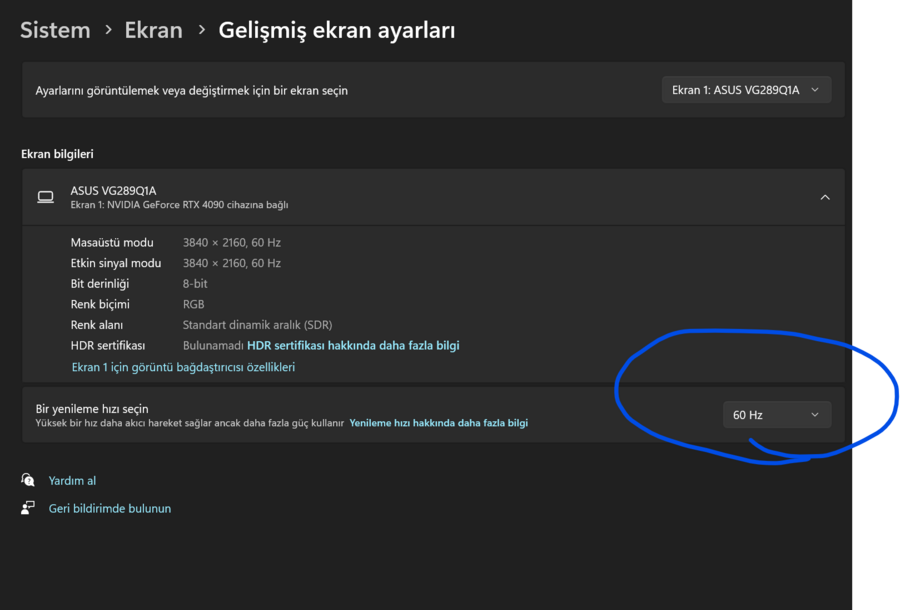
Task: Open HDR sertifikası hakkında daha fazla bilgi link
Action: 353,345
